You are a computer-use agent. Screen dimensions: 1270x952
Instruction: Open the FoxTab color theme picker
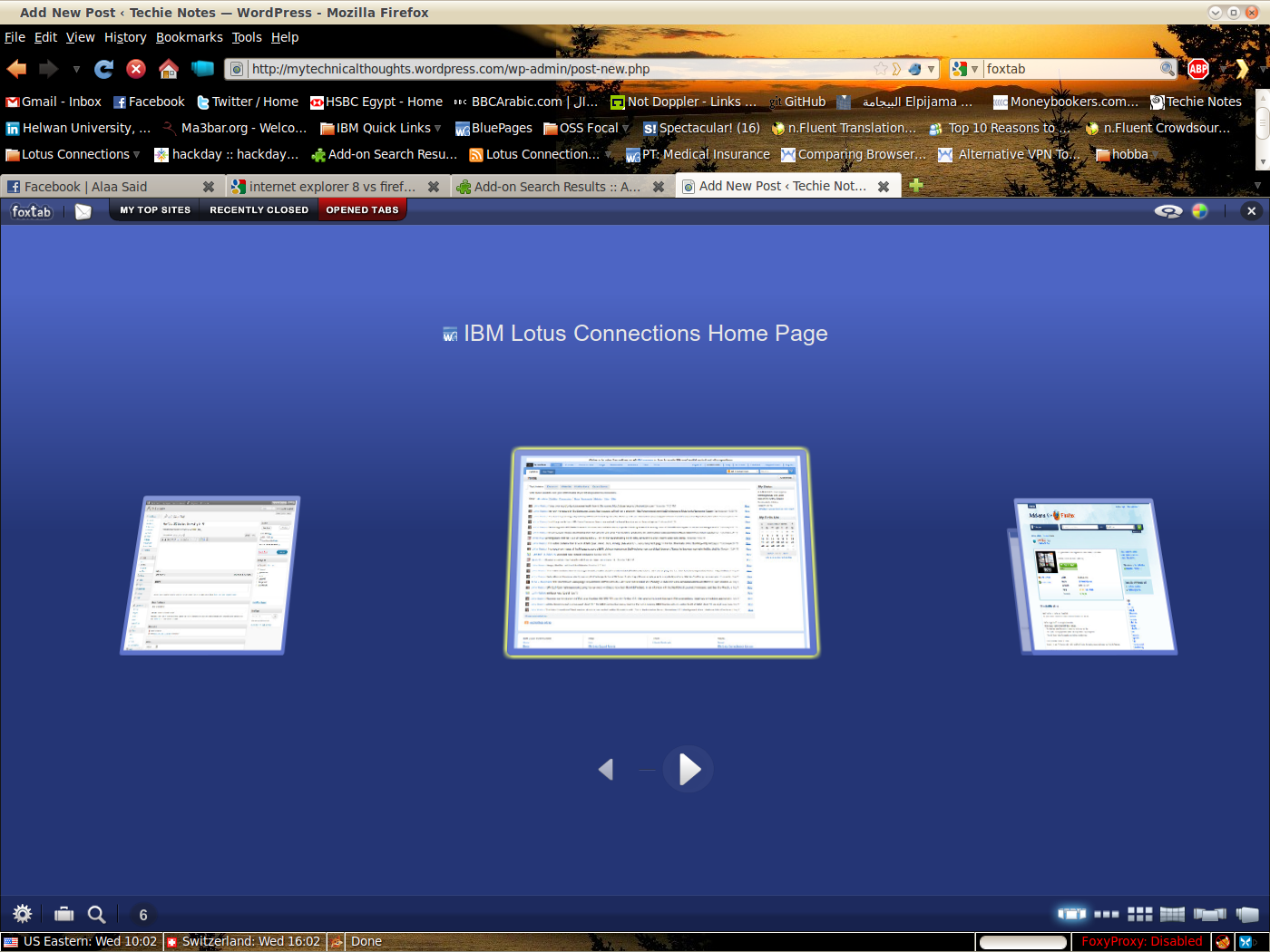coord(1200,211)
